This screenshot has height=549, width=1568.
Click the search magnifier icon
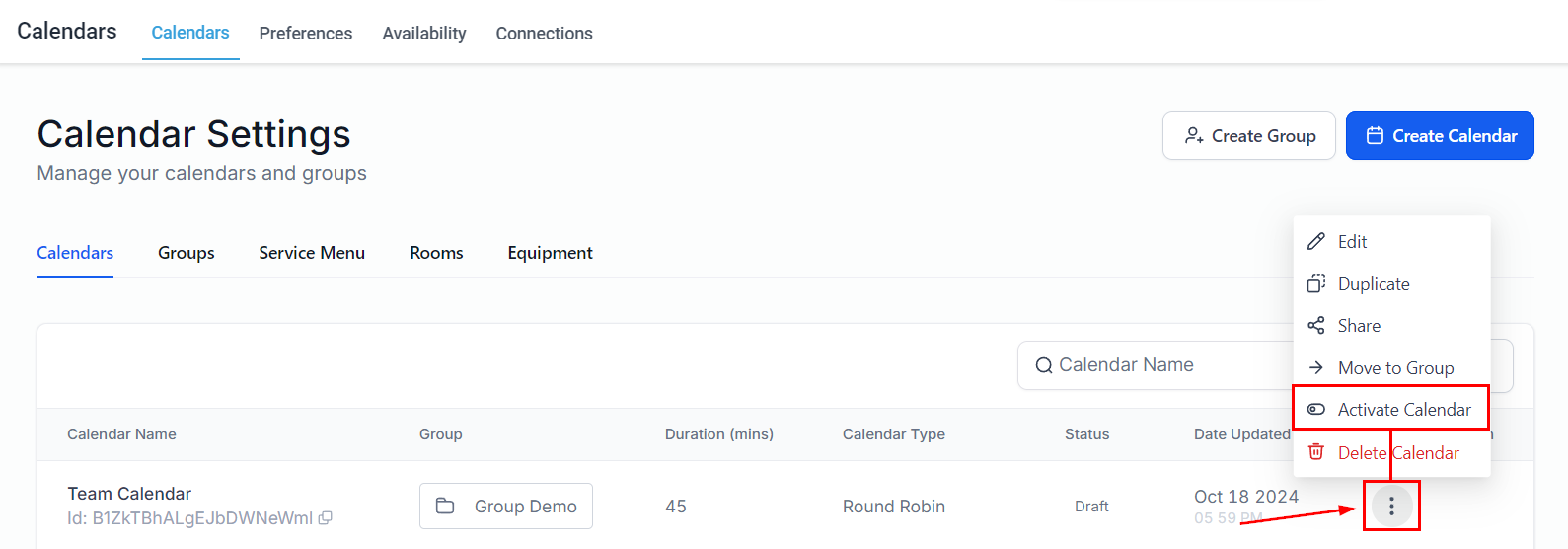click(1043, 366)
